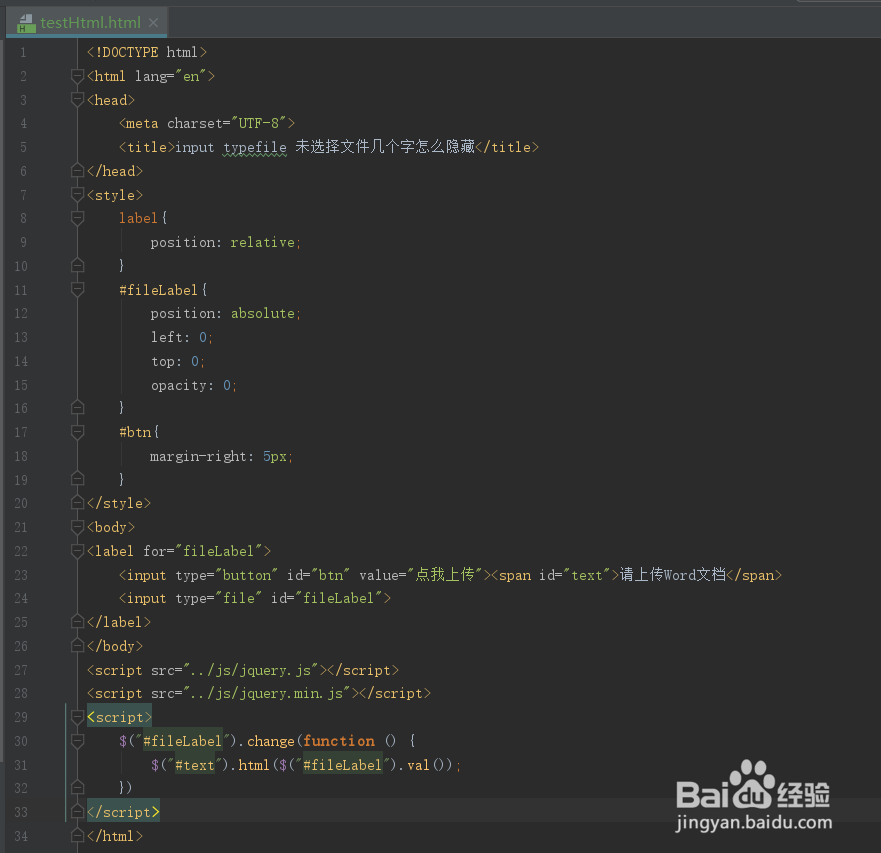Click the top: 0 declaration
Viewport: 881px width, 853px height.
pyautogui.click(x=177, y=361)
